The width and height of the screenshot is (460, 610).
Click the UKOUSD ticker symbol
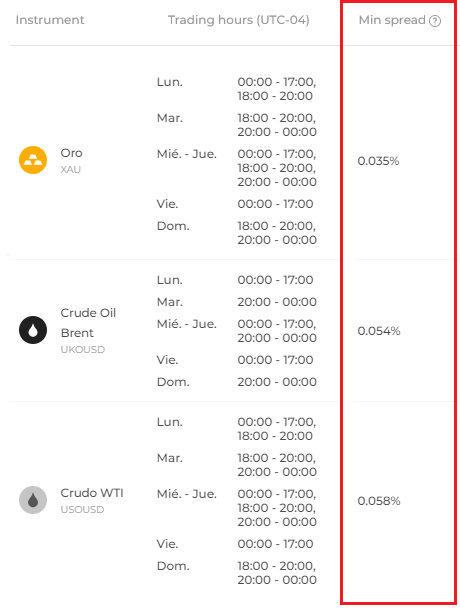click(83, 349)
